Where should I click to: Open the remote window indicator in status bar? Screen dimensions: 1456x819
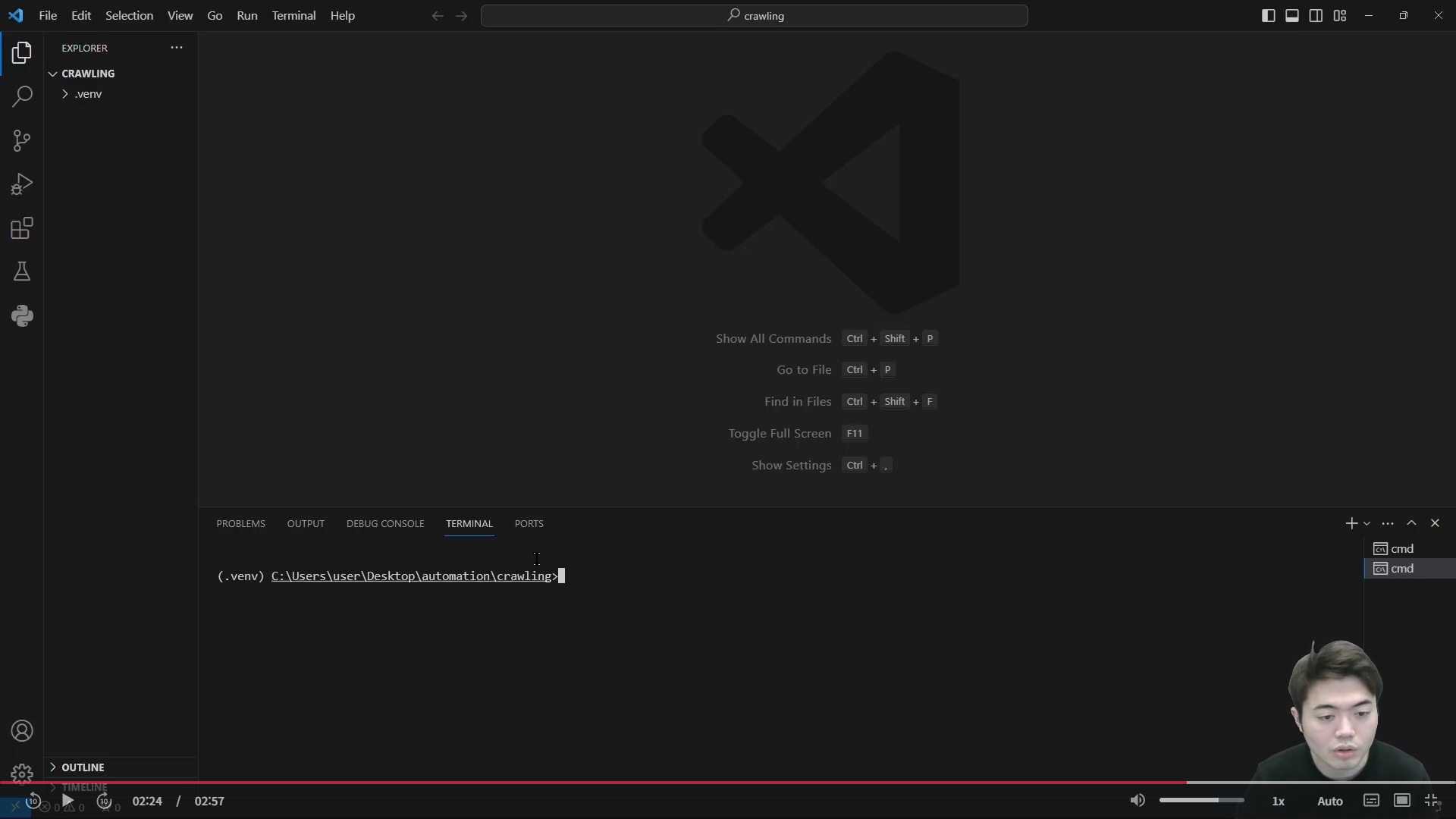[x=15, y=806]
